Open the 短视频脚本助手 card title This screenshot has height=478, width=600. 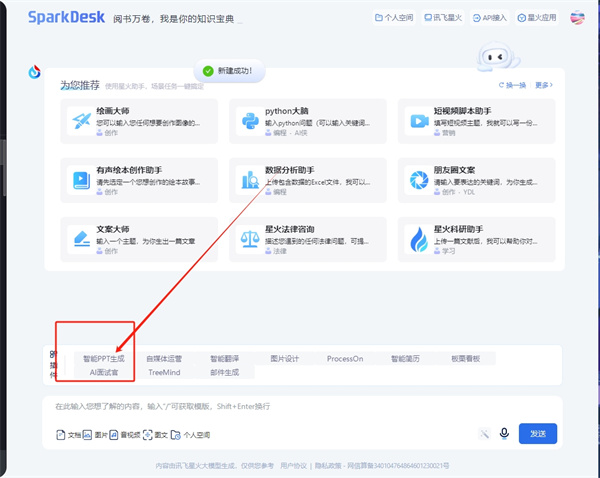(462, 111)
